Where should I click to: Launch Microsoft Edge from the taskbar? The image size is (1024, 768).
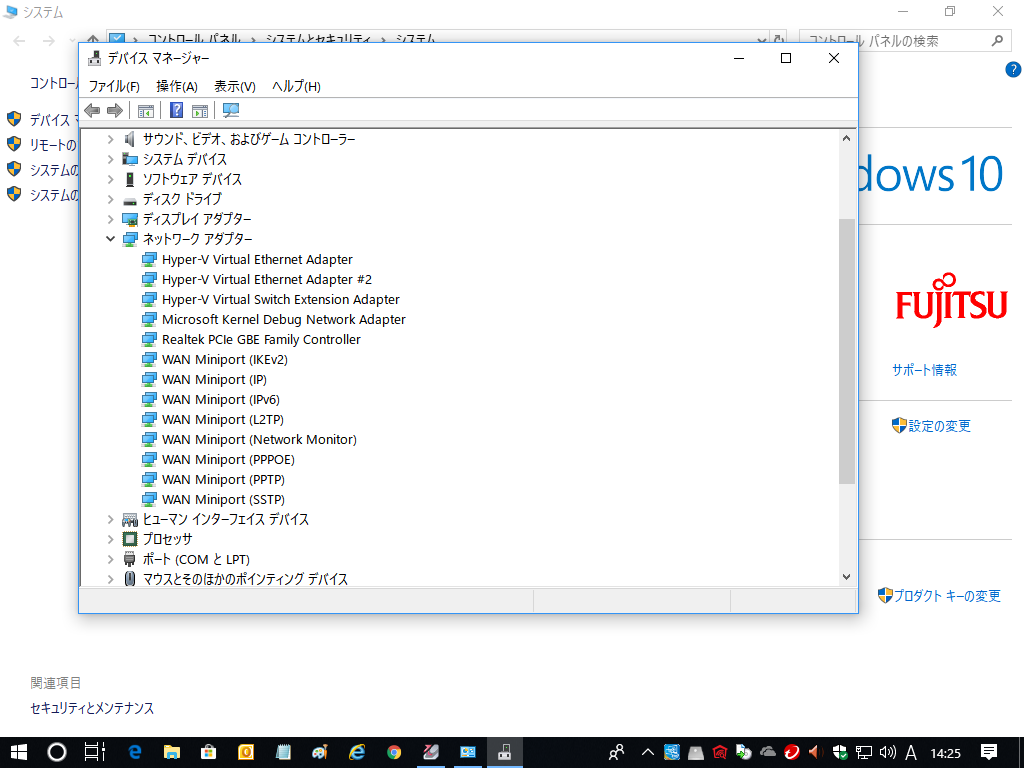tap(135, 752)
